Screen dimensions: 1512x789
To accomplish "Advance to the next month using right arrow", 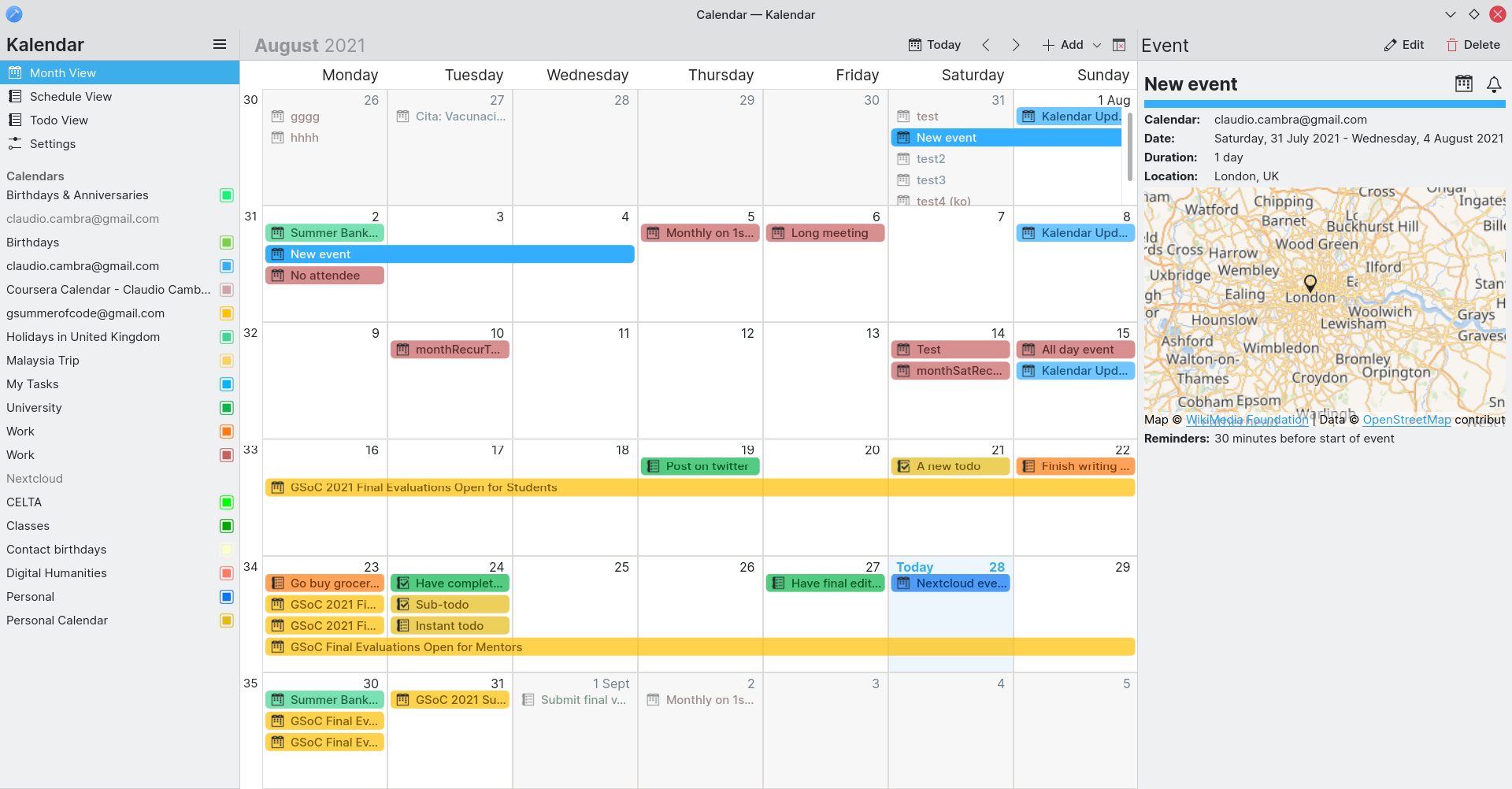I will pyautogui.click(x=1016, y=45).
